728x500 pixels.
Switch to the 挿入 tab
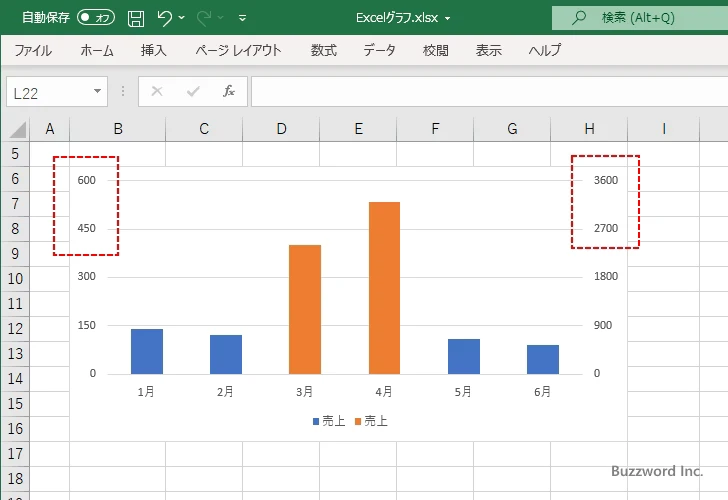click(x=154, y=50)
